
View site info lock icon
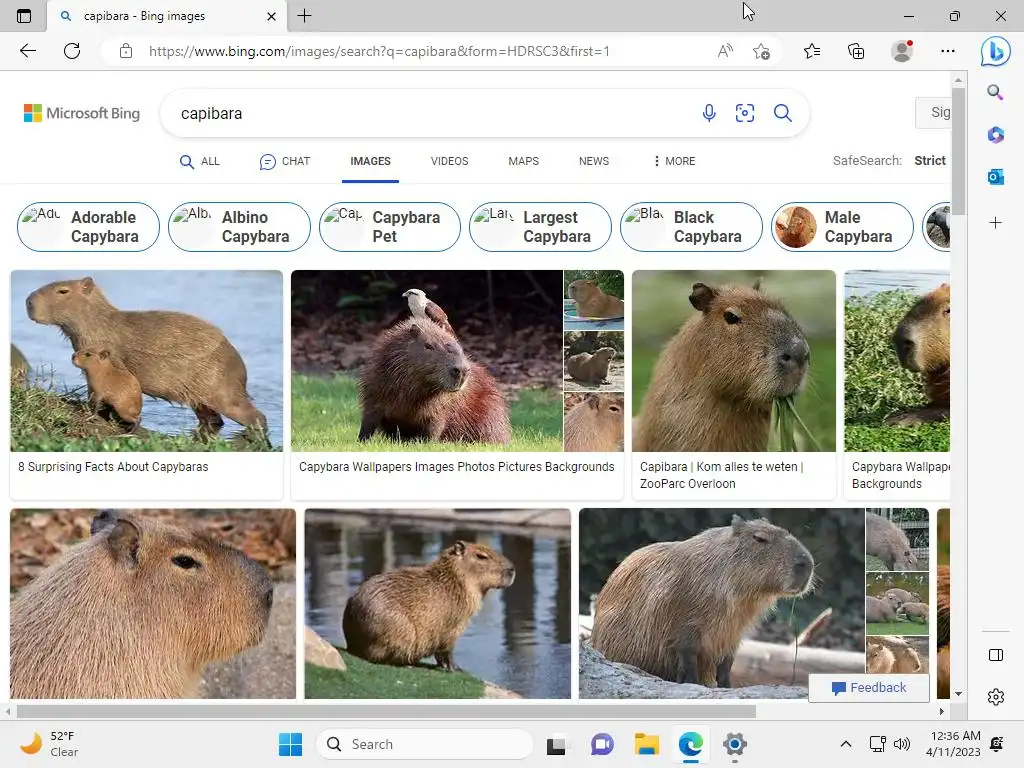click(126, 51)
